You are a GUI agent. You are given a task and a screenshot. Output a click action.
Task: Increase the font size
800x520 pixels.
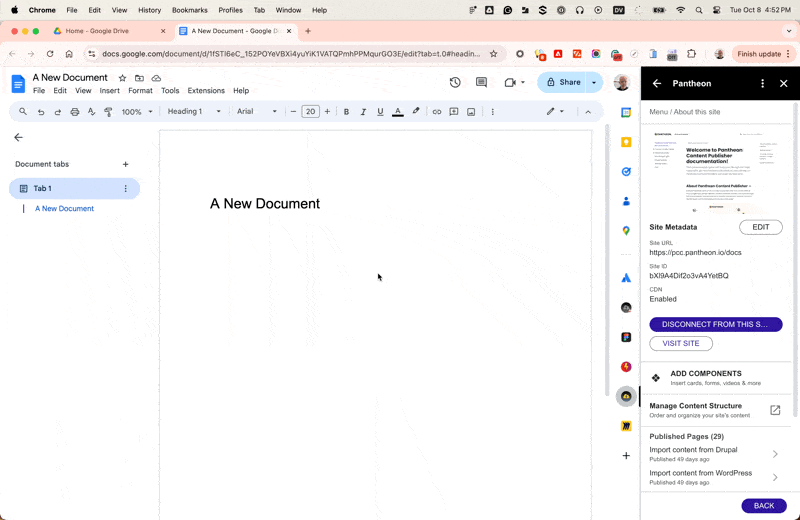tap(327, 111)
